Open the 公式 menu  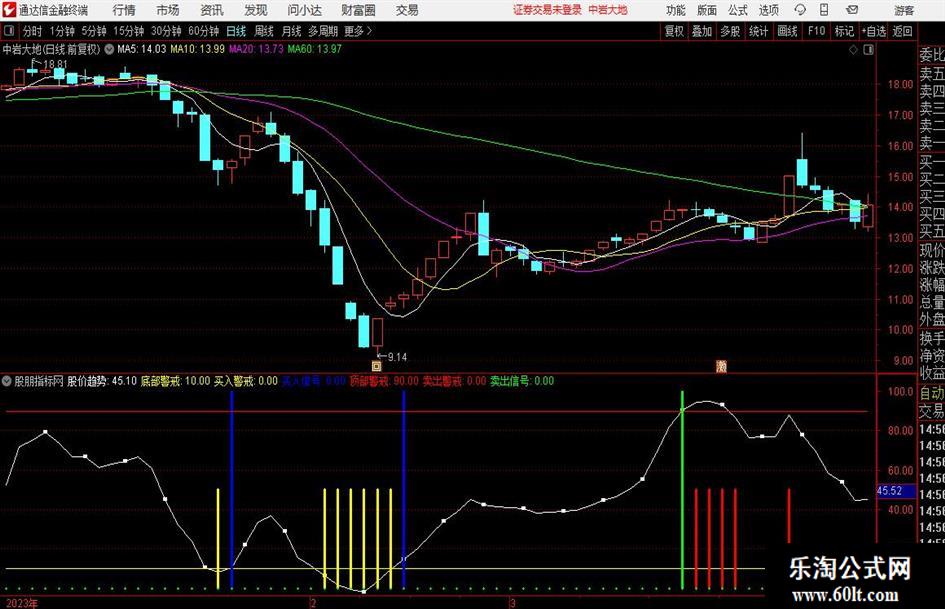[738, 10]
